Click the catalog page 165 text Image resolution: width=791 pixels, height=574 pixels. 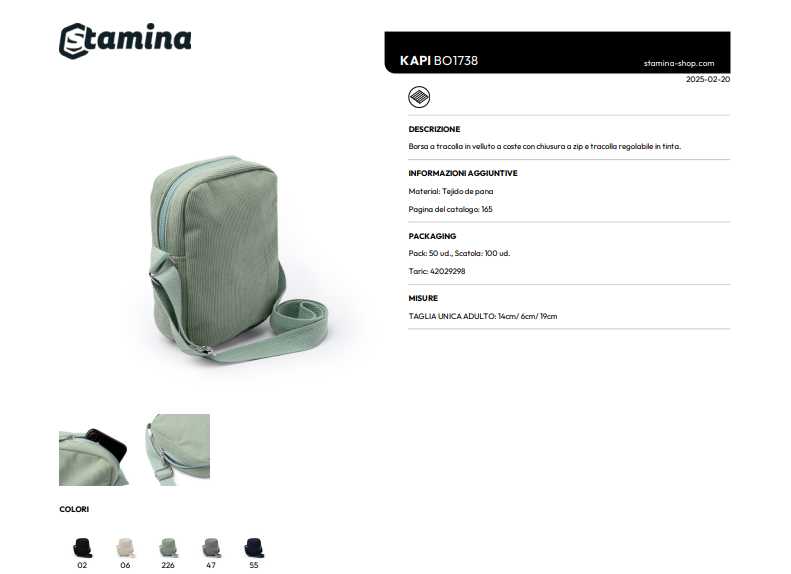coord(450,209)
